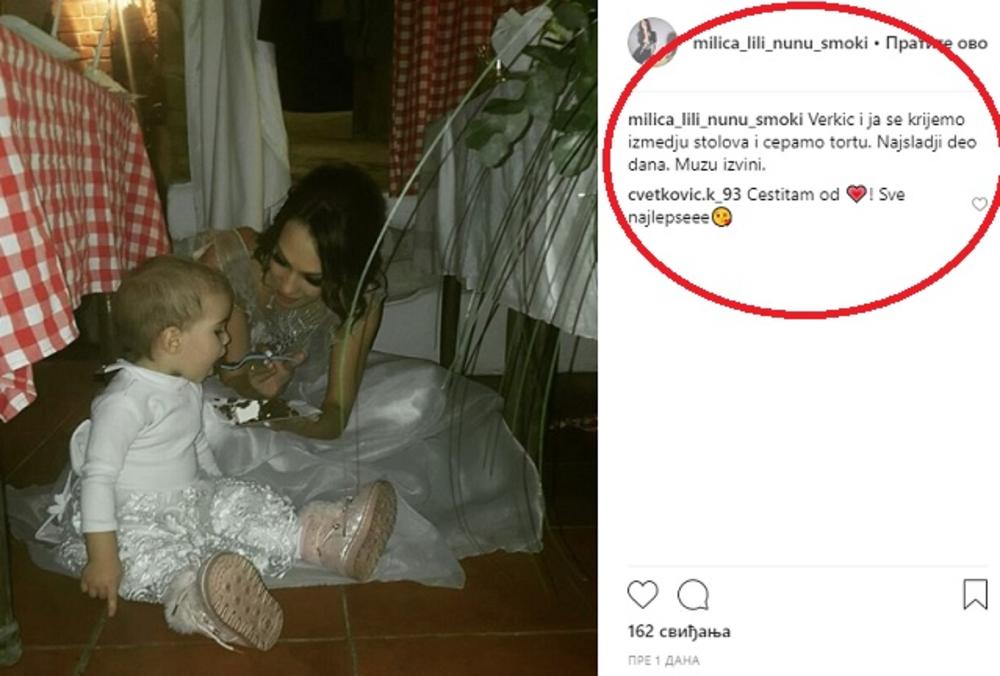1000x676 pixels.
Task: Click the ПРЕ 1 ДАНА timestamp
Action: (663, 660)
